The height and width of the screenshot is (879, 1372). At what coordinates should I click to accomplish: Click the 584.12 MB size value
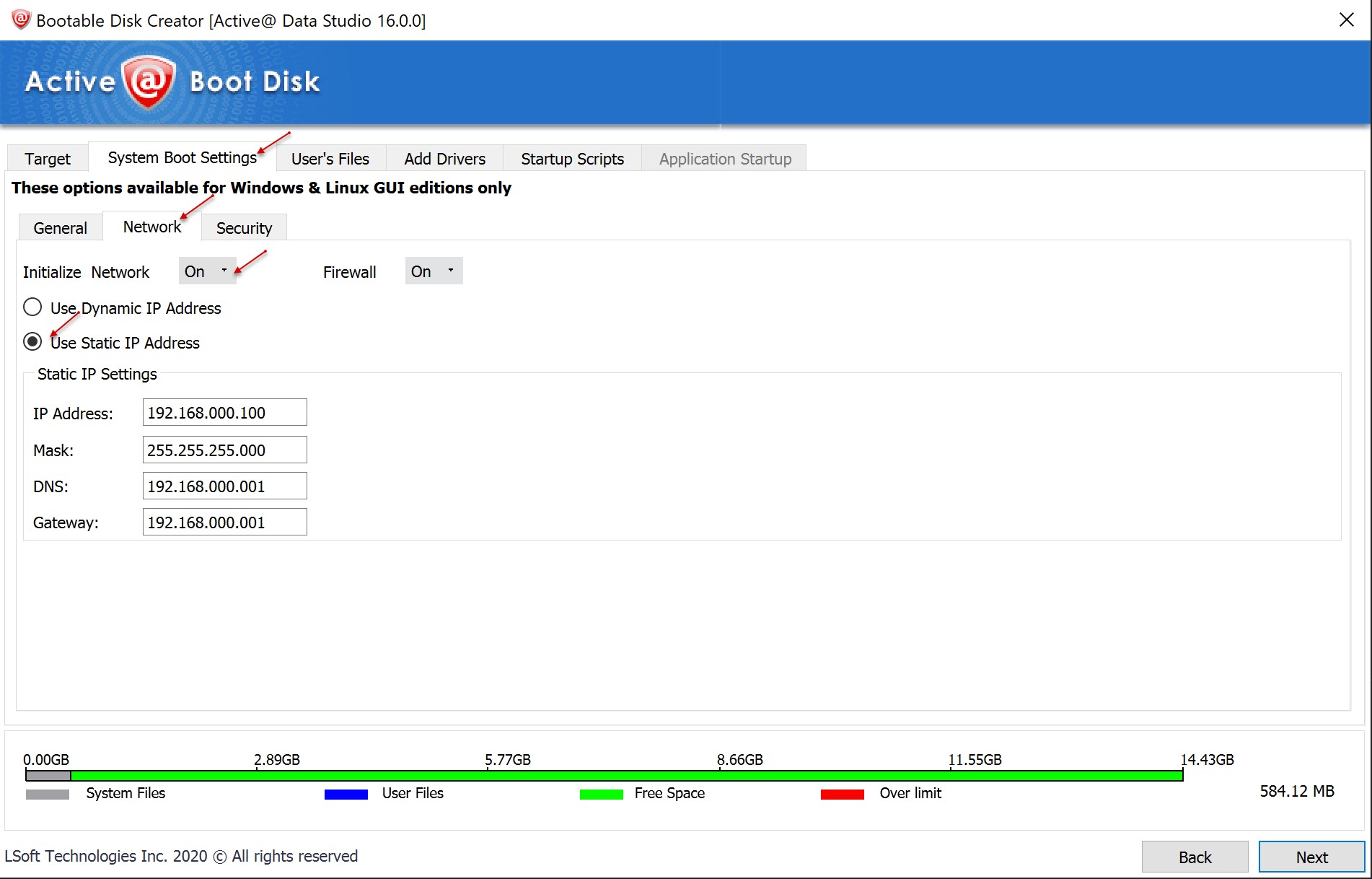click(1297, 791)
